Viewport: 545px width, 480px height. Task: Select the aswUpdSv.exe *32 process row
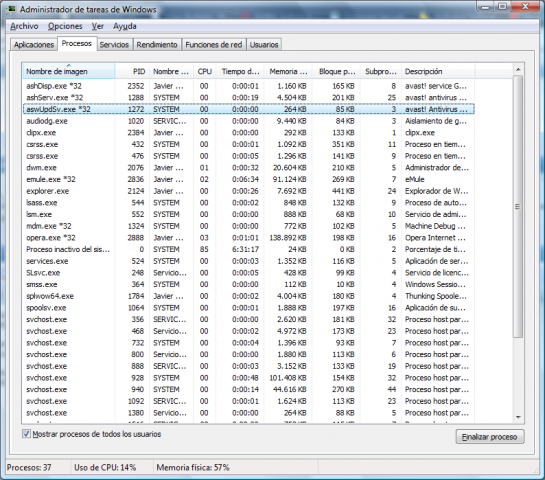click(x=249, y=109)
